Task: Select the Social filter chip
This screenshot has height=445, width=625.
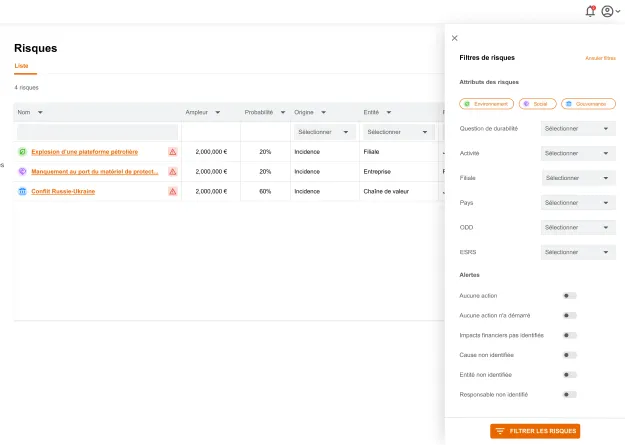Action: [x=537, y=104]
